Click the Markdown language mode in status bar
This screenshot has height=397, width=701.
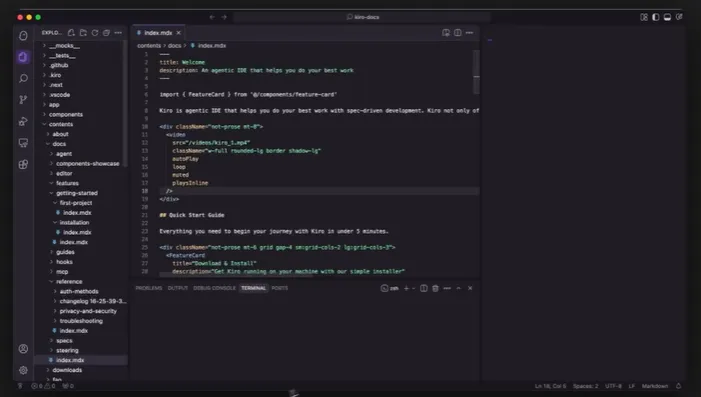(655, 386)
